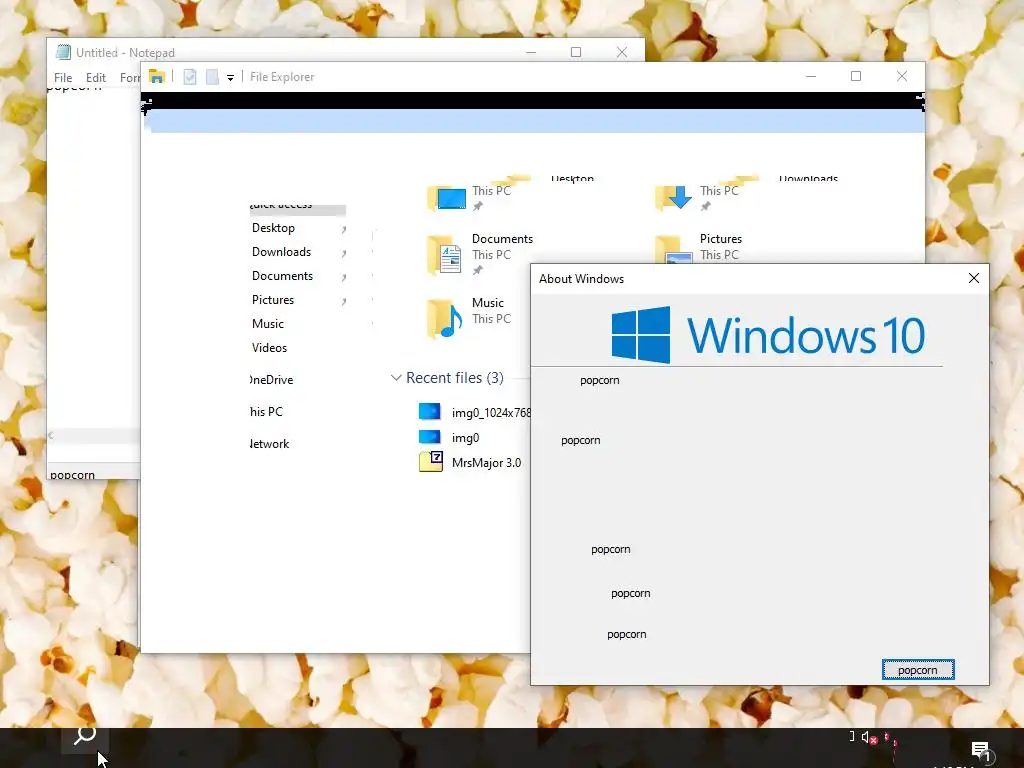Click the muted volume speaker icon

869,737
